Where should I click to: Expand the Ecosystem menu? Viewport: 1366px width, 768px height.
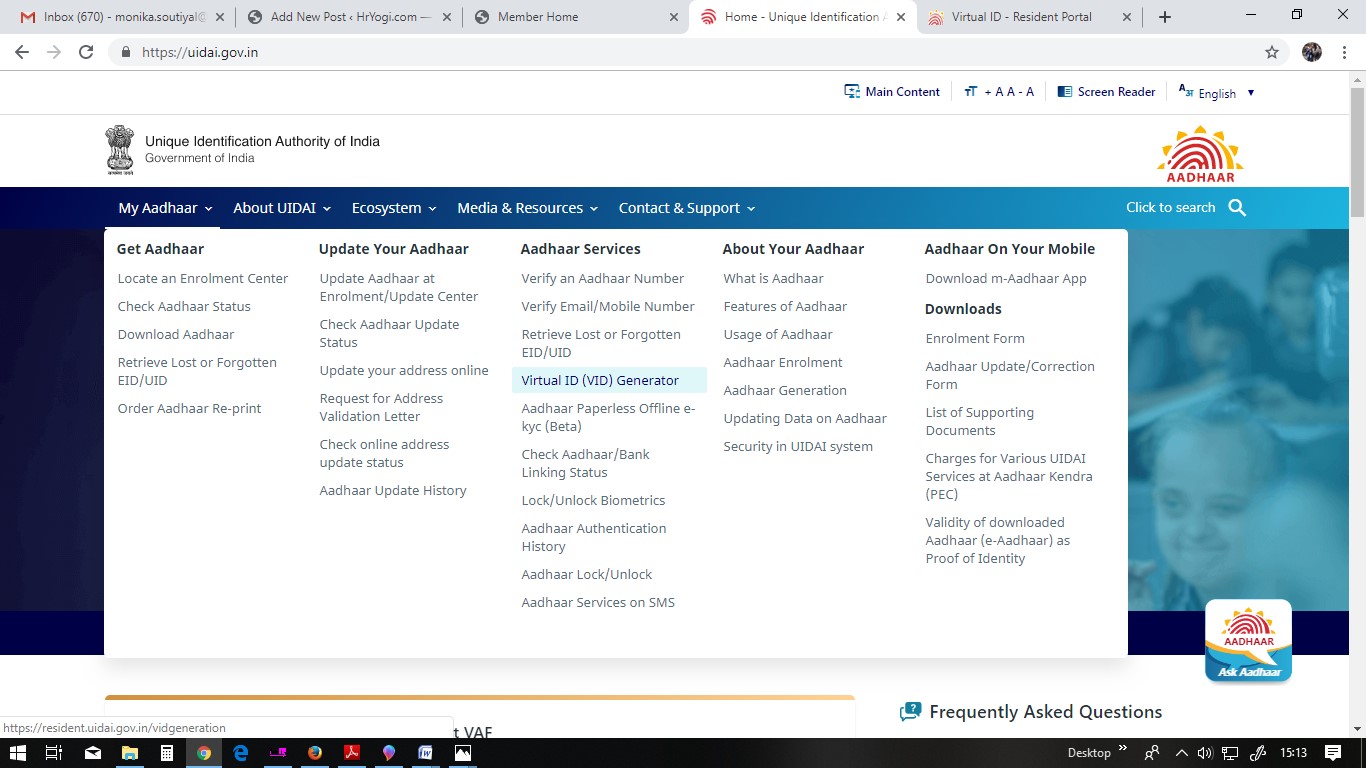click(394, 208)
